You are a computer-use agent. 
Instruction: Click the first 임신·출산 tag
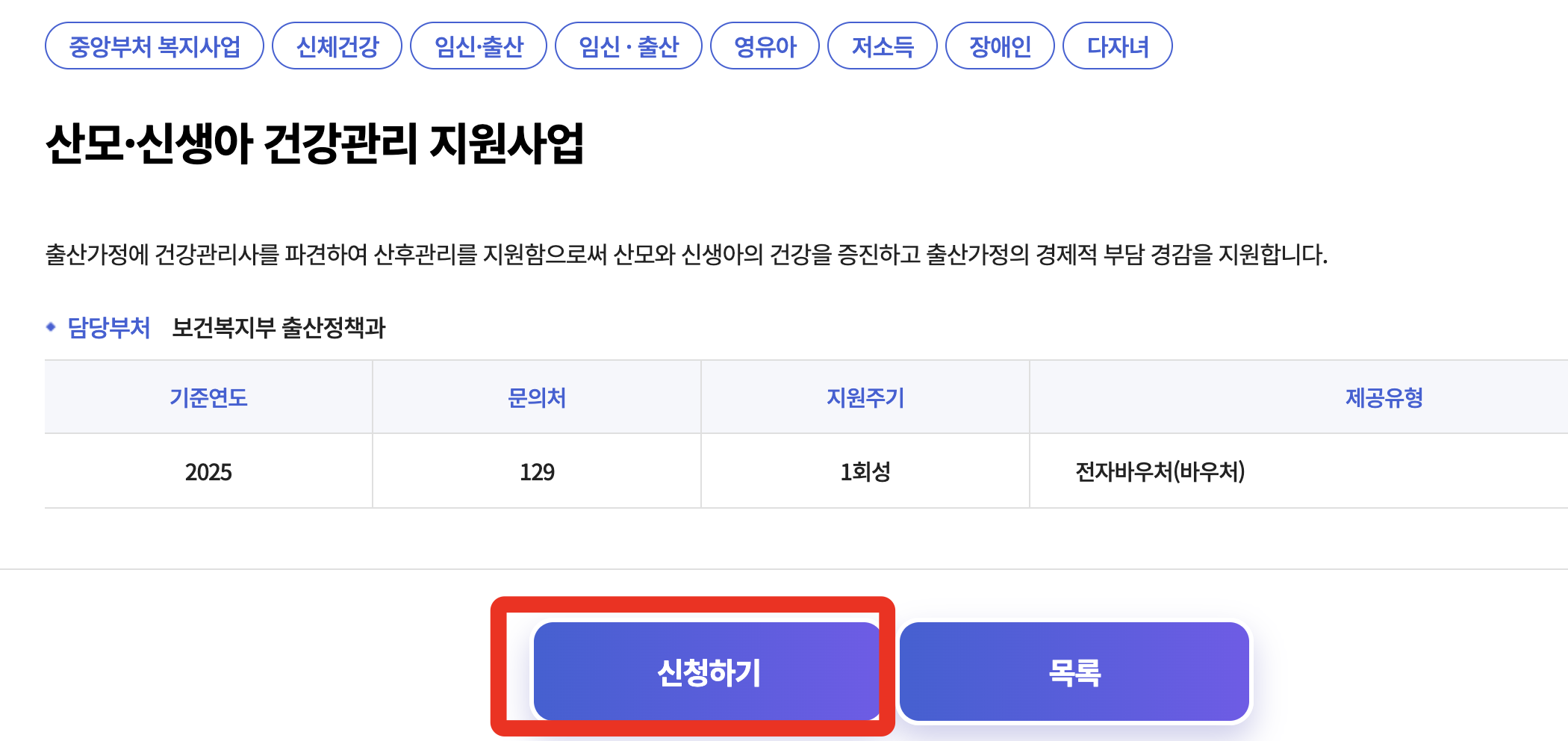click(479, 46)
